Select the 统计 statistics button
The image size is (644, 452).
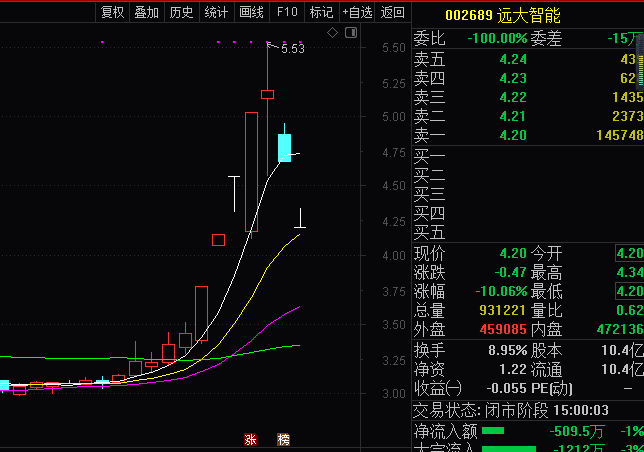tap(216, 12)
